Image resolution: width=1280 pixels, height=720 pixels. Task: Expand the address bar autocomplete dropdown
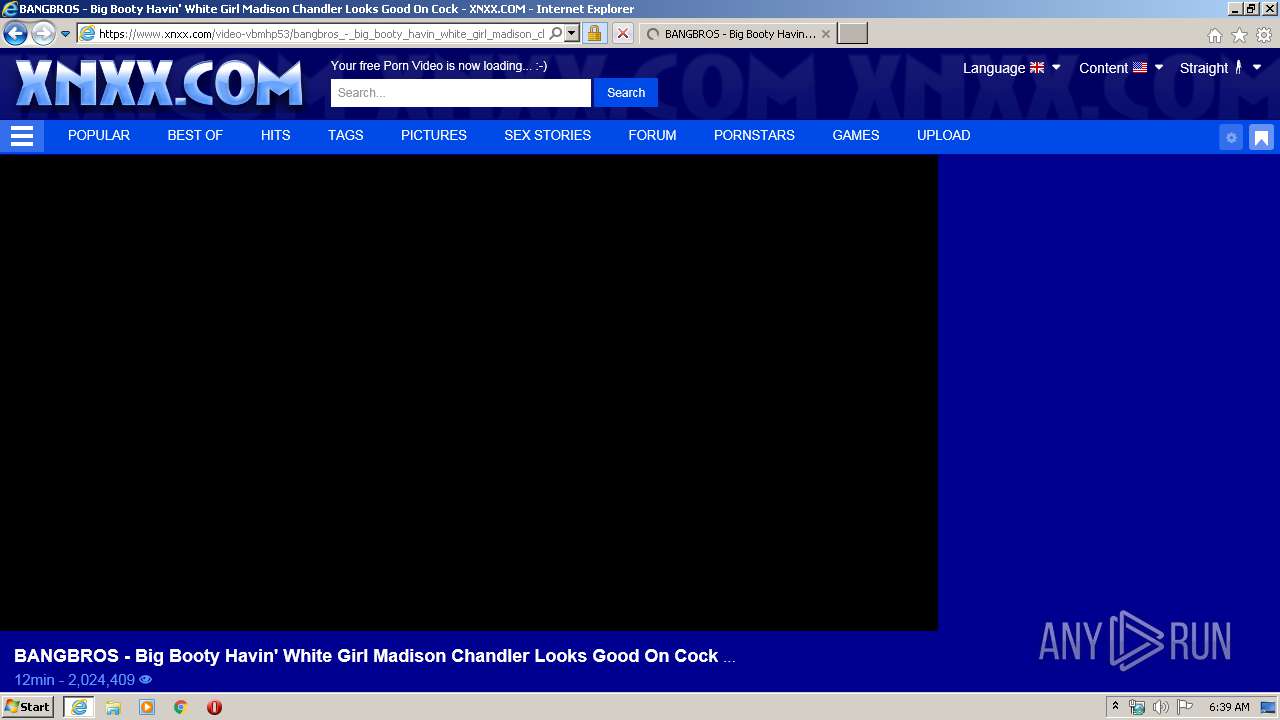tap(572, 33)
